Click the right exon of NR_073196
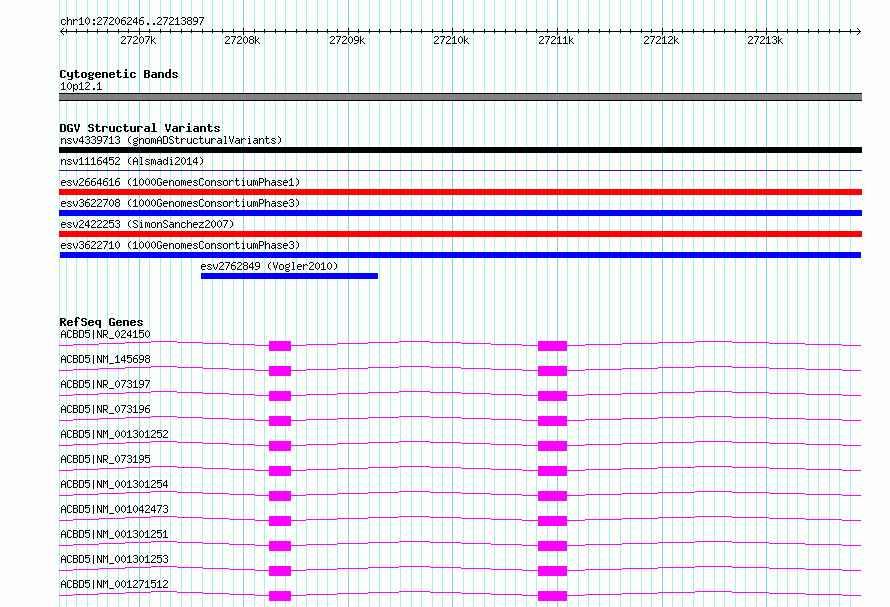This screenshot has height=607, width=890. (552, 421)
